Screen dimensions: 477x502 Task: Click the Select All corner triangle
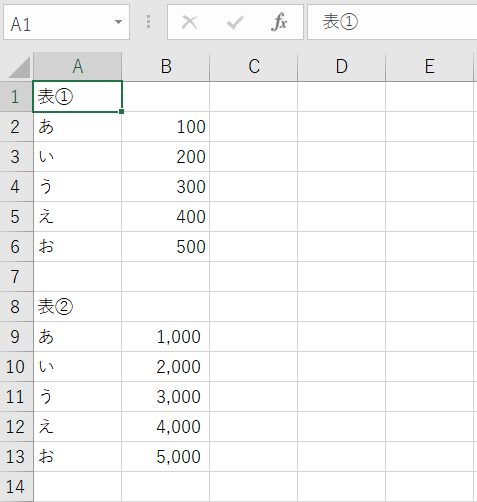click(x=19, y=67)
